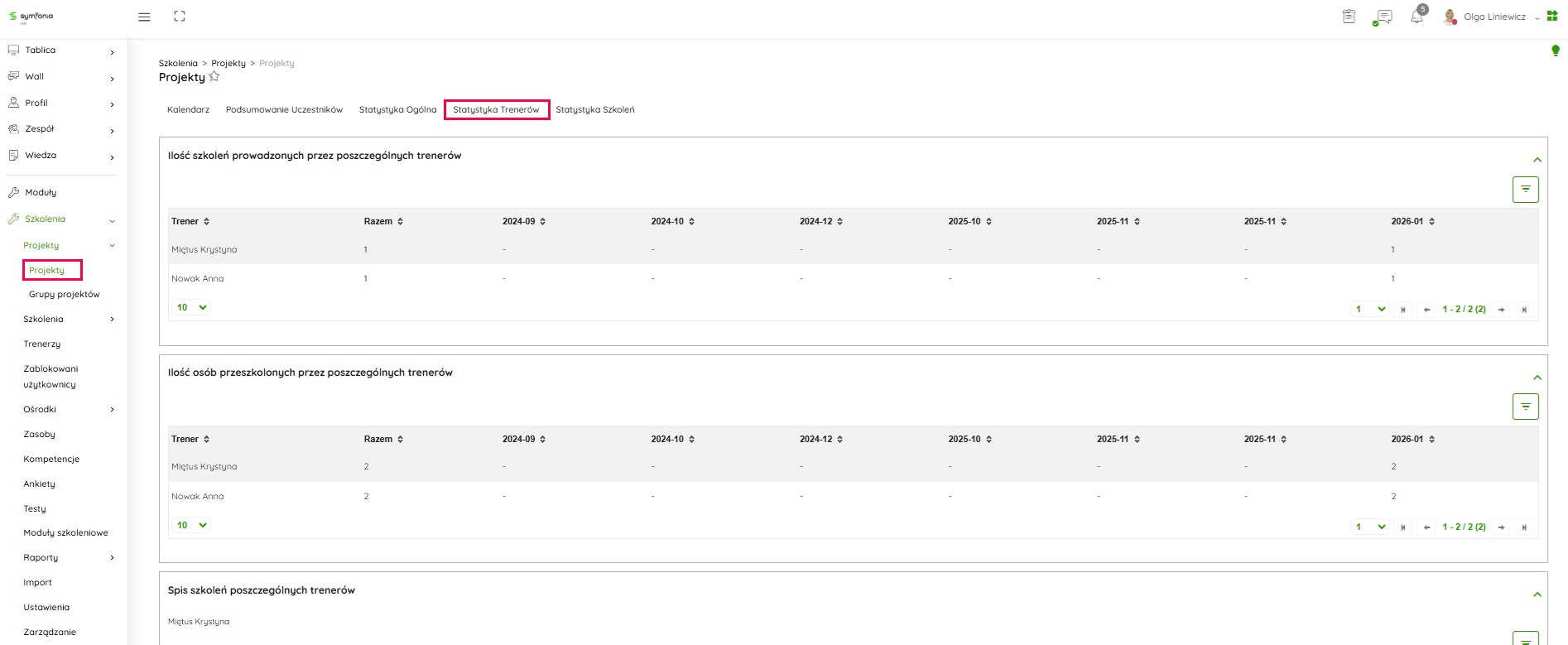The height and width of the screenshot is (645, 1568).
Task: Click Szkolenia breadcrumb link
Action: click(x=178, y=64)
